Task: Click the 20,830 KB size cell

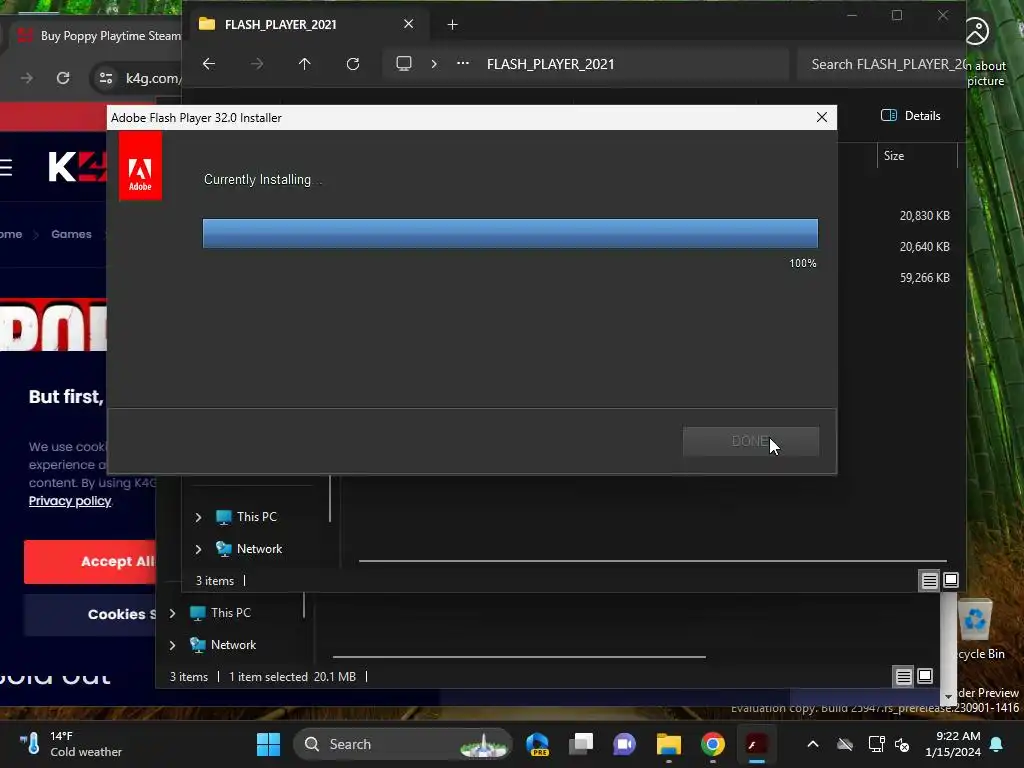Action: pyautogui.click(x=924, y=216)
